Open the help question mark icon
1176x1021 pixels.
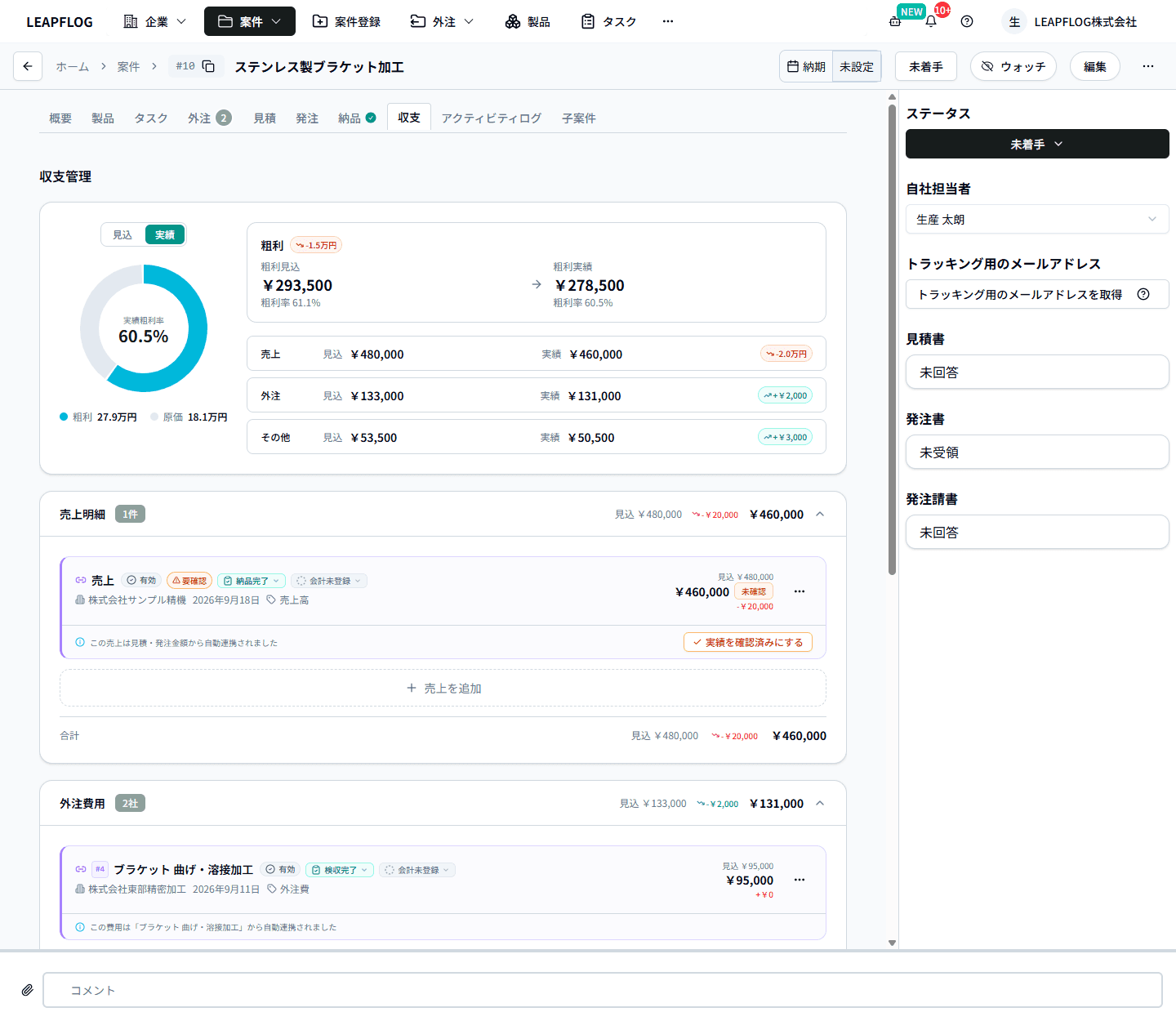967,21
